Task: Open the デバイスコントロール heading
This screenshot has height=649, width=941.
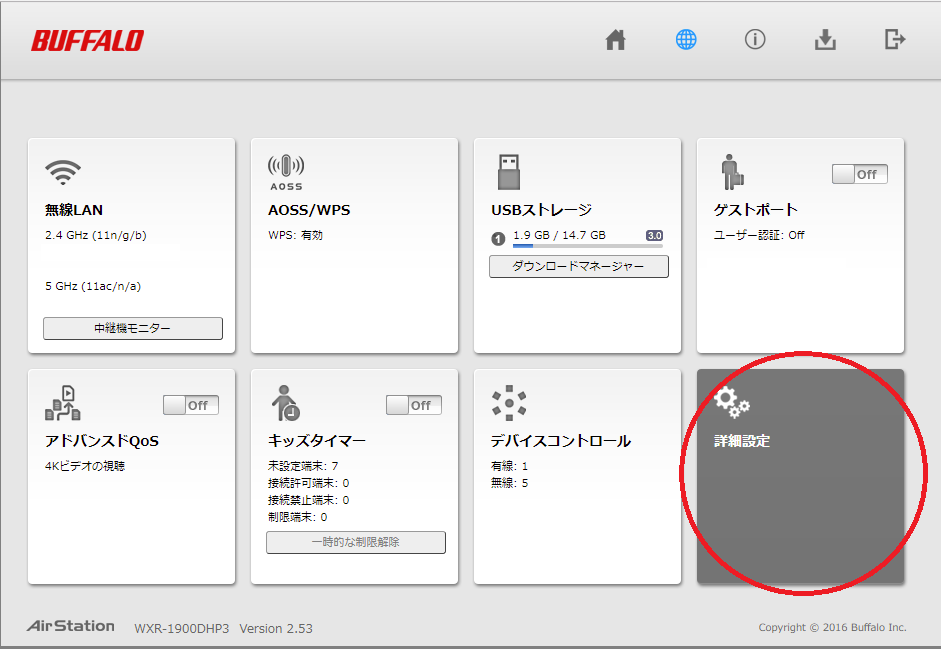Action: point(561,441)
